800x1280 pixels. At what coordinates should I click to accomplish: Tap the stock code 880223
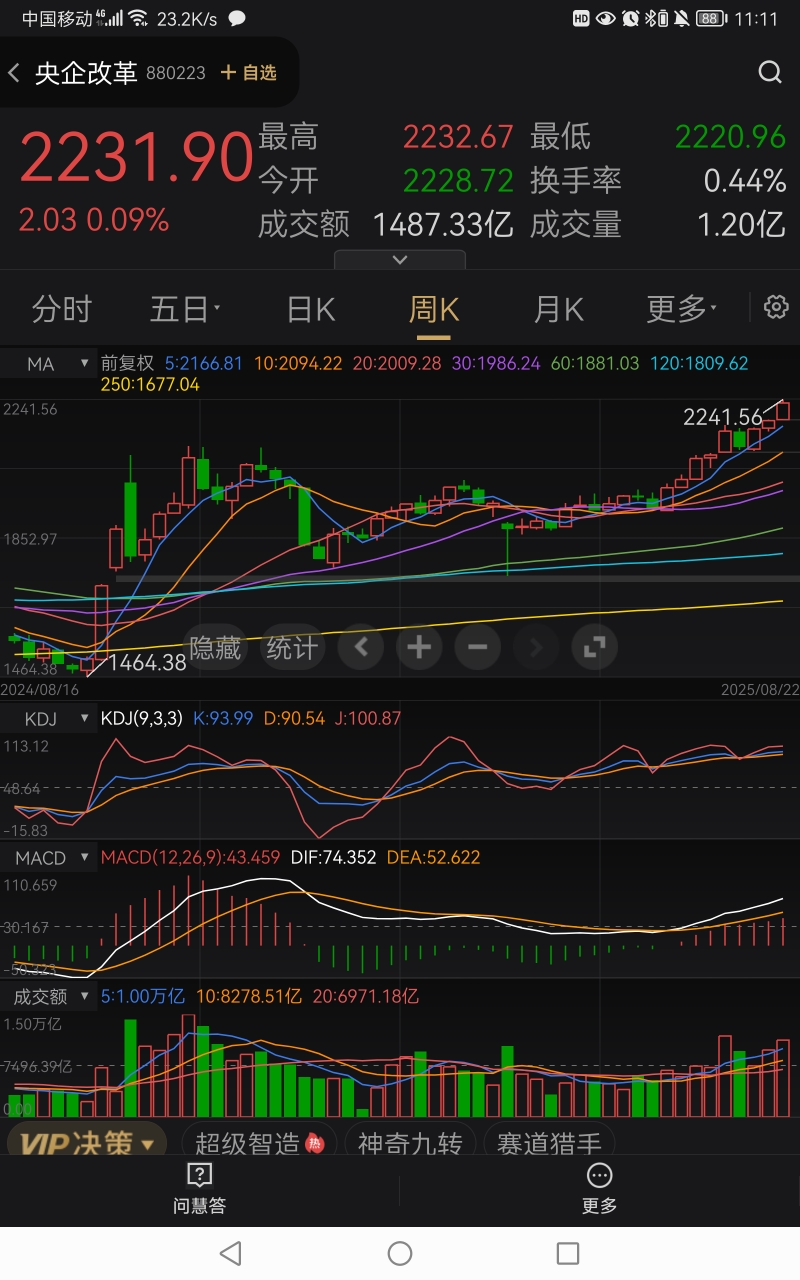click(176, 73)
